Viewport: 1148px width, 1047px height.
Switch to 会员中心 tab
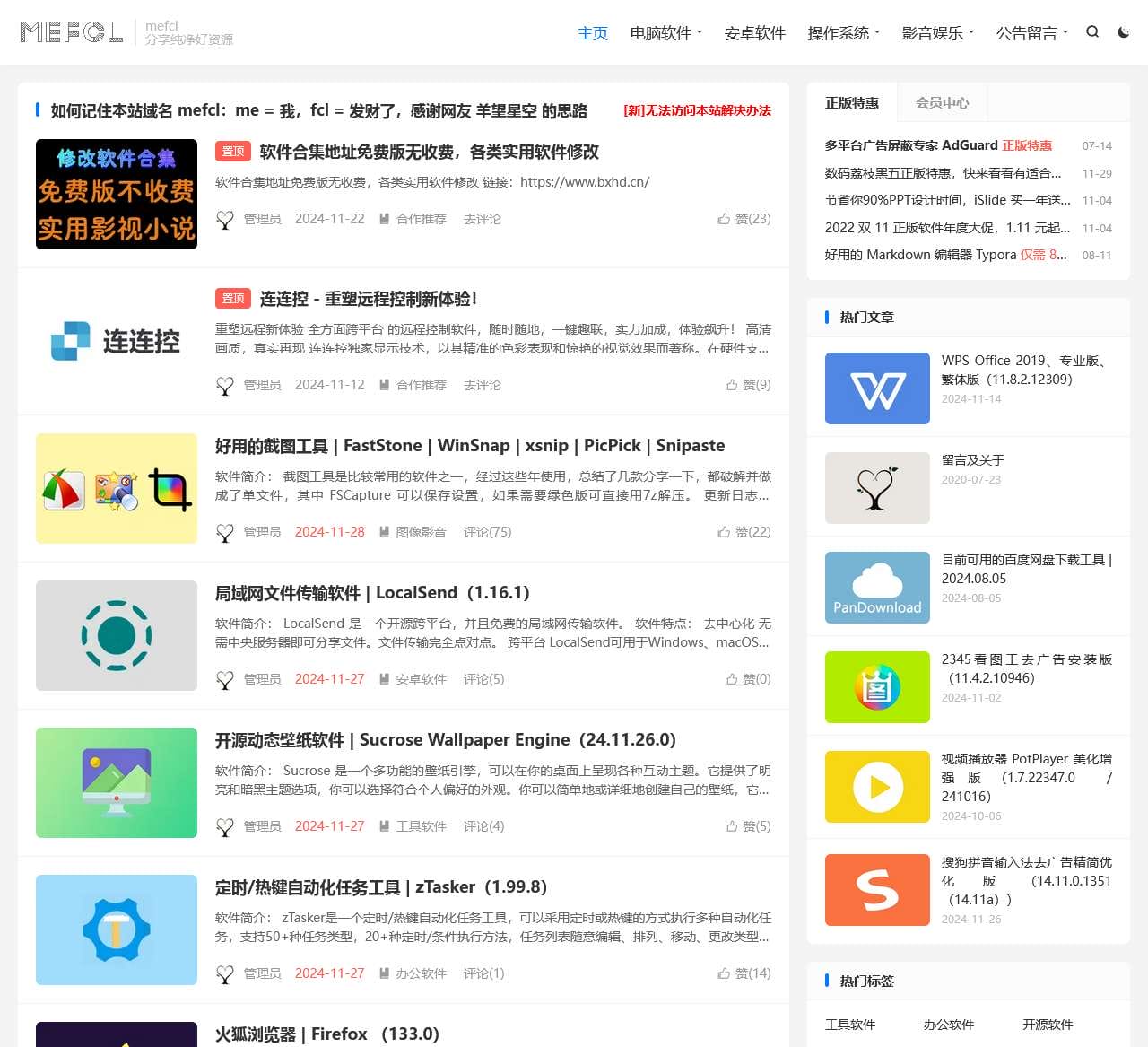pos(942,102)
